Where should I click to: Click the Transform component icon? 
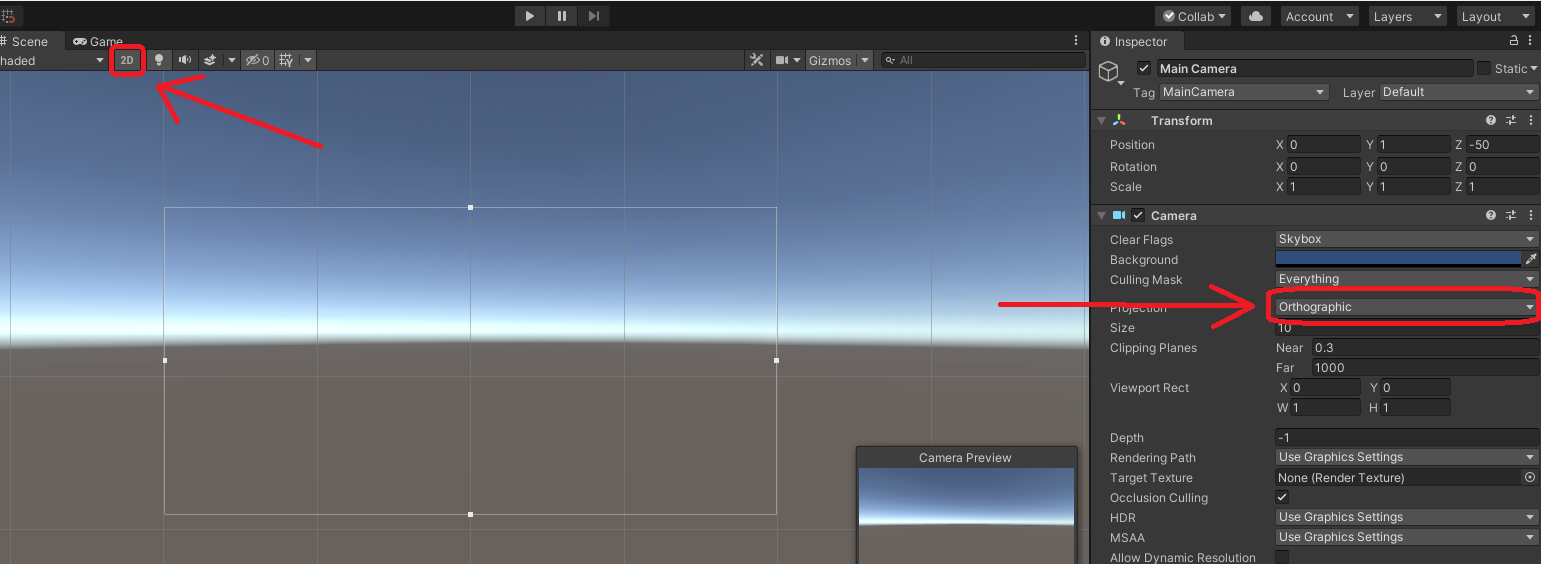[x=1119, y=120]
